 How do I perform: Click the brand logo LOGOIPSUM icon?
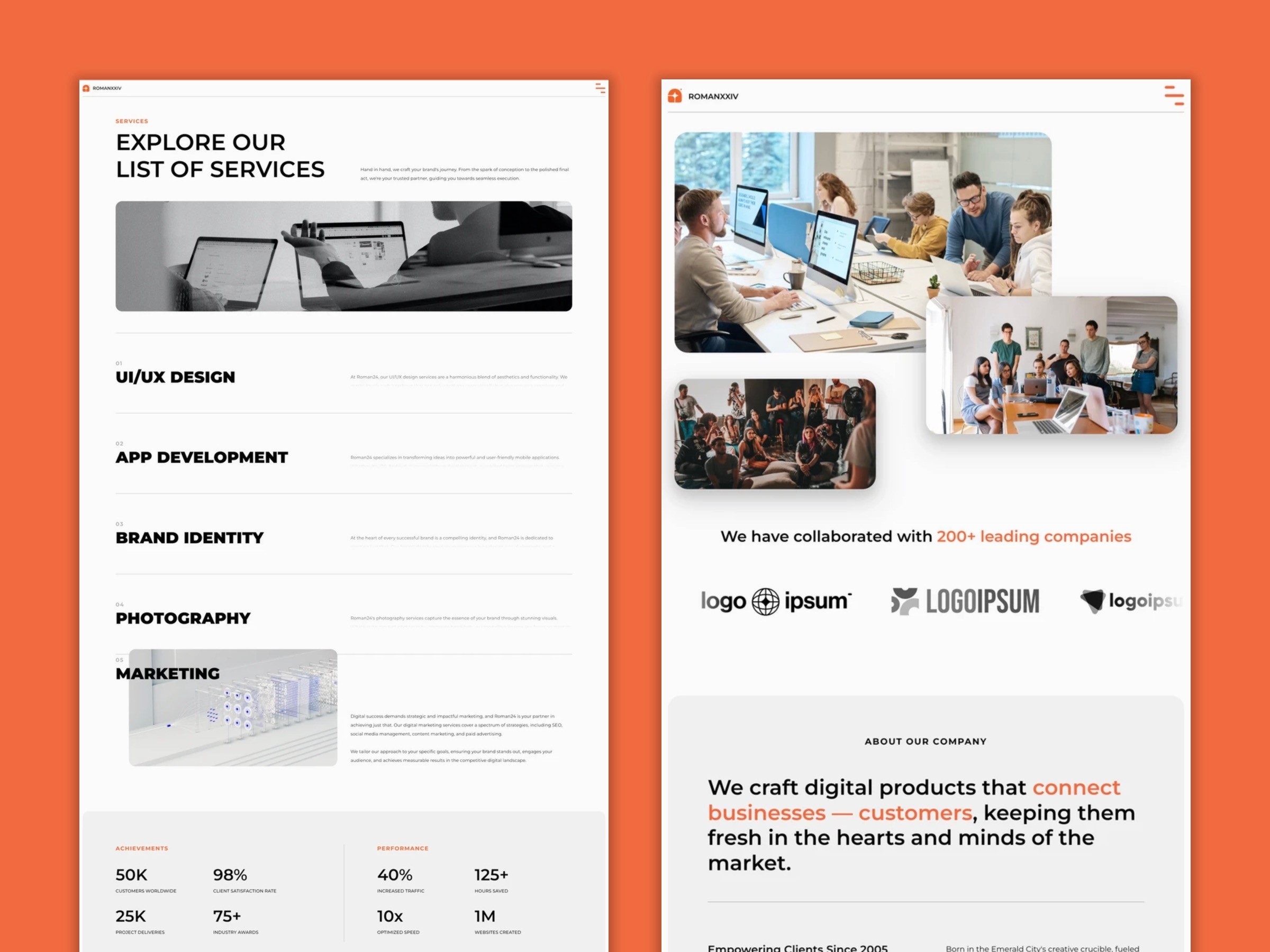point(965,602)
